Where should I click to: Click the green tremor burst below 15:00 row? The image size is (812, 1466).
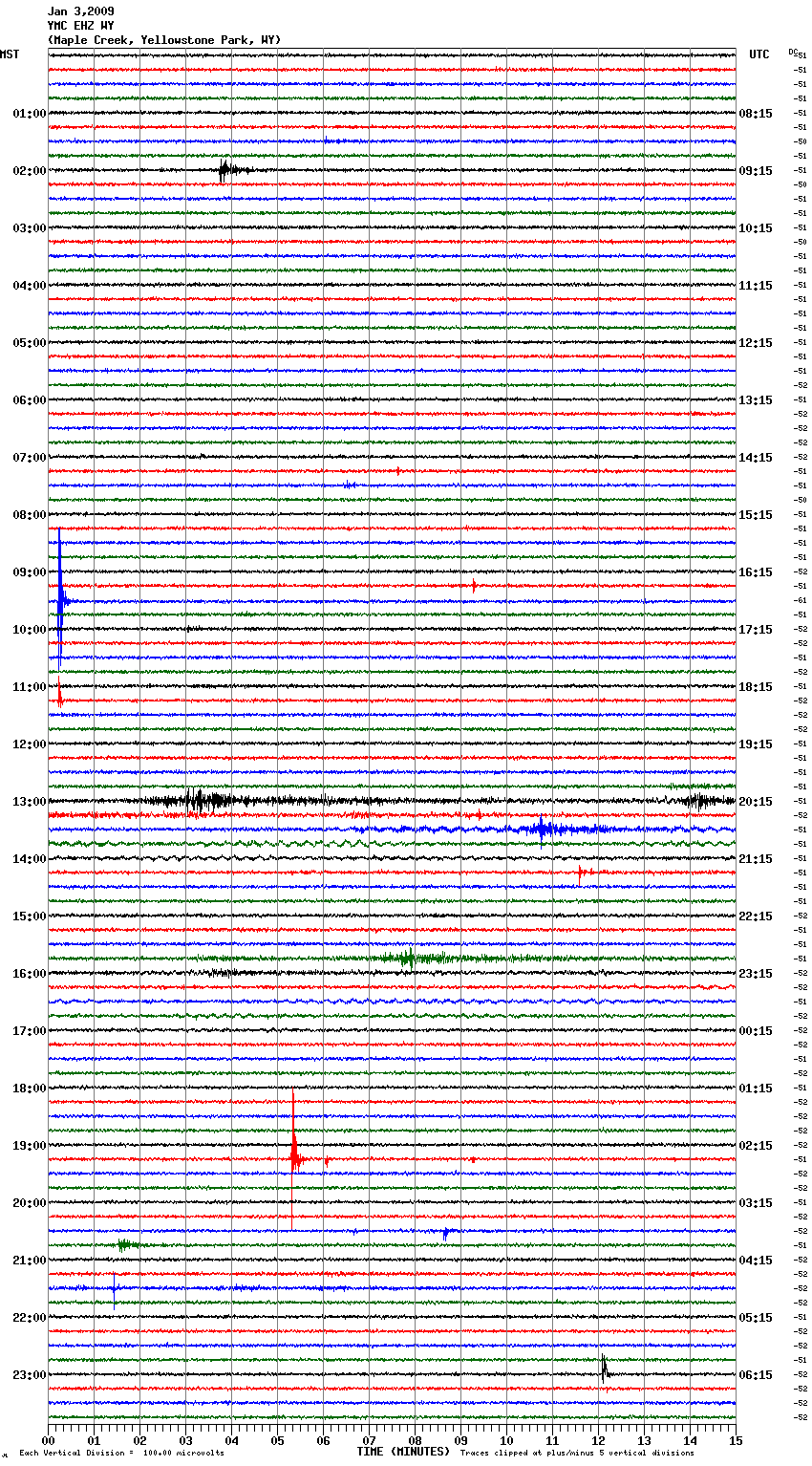coord(411,958)
